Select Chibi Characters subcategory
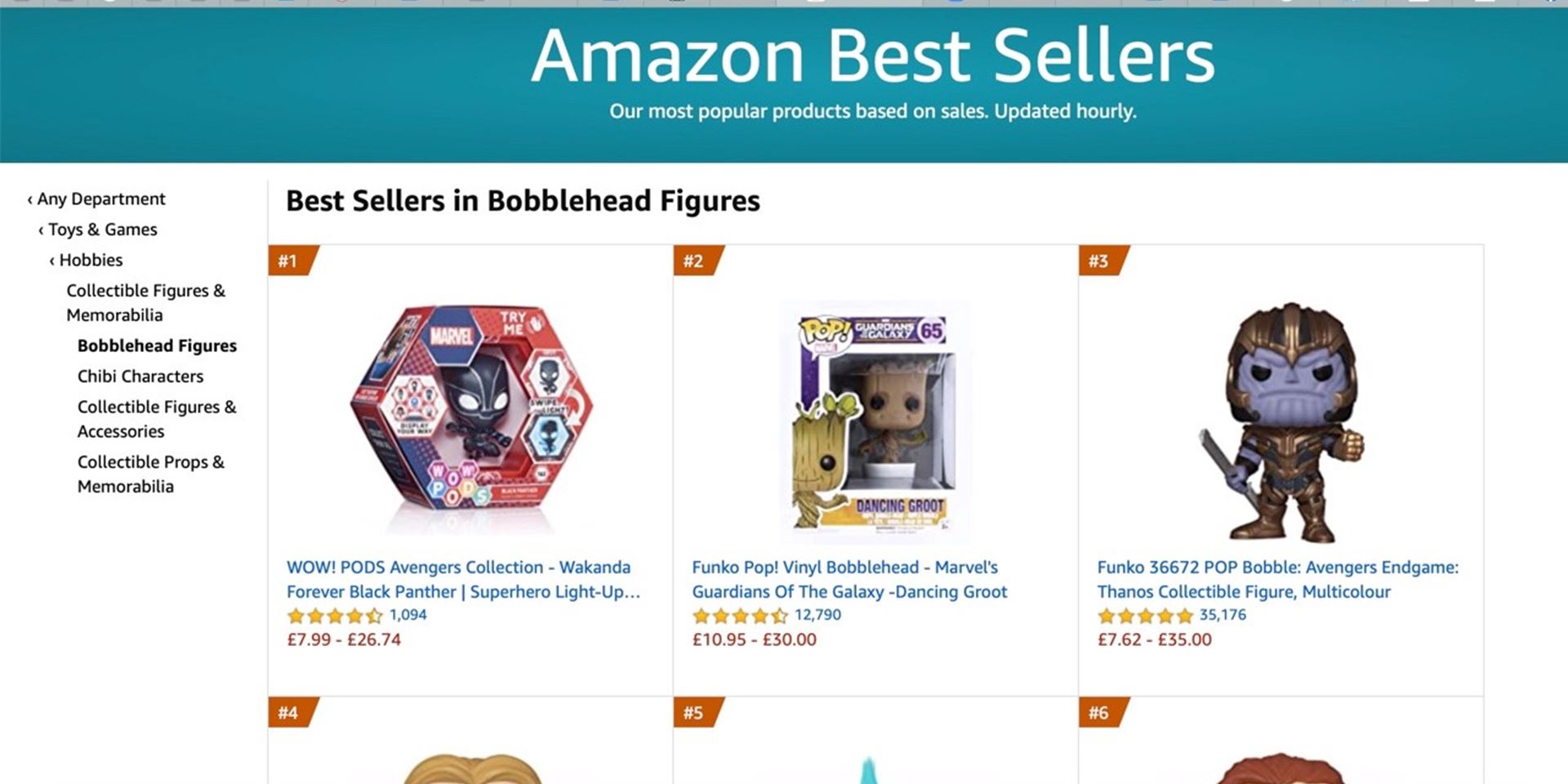The image size is (1568, 784). point(140,376)
